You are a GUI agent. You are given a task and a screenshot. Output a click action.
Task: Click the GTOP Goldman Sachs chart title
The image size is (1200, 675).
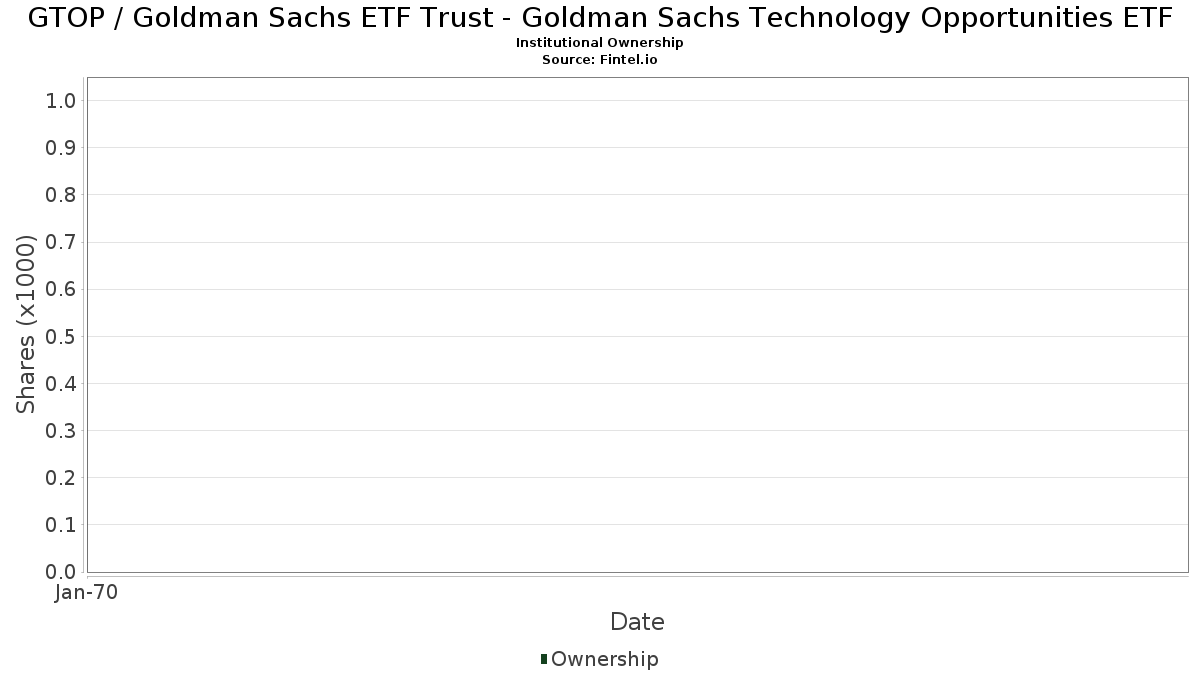click(600, 18)
